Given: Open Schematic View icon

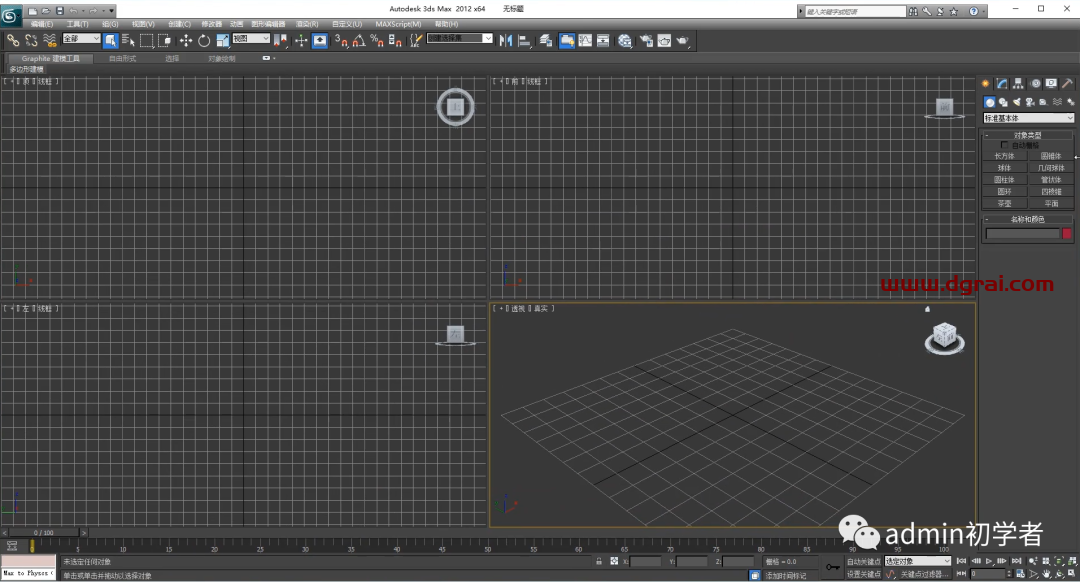Looking at the screenshot, I should coord(603,41).
